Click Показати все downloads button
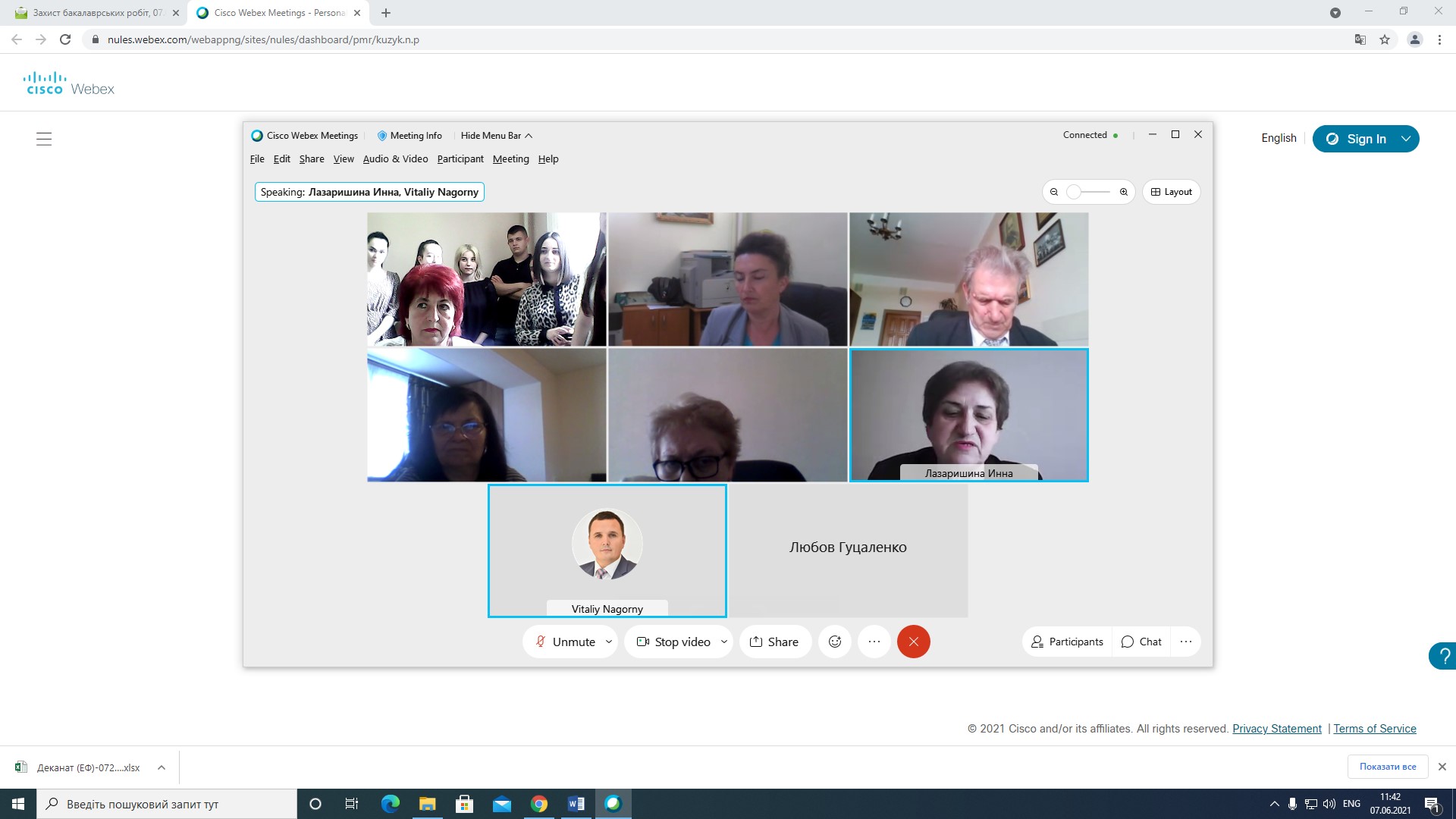 point(1388,767)
